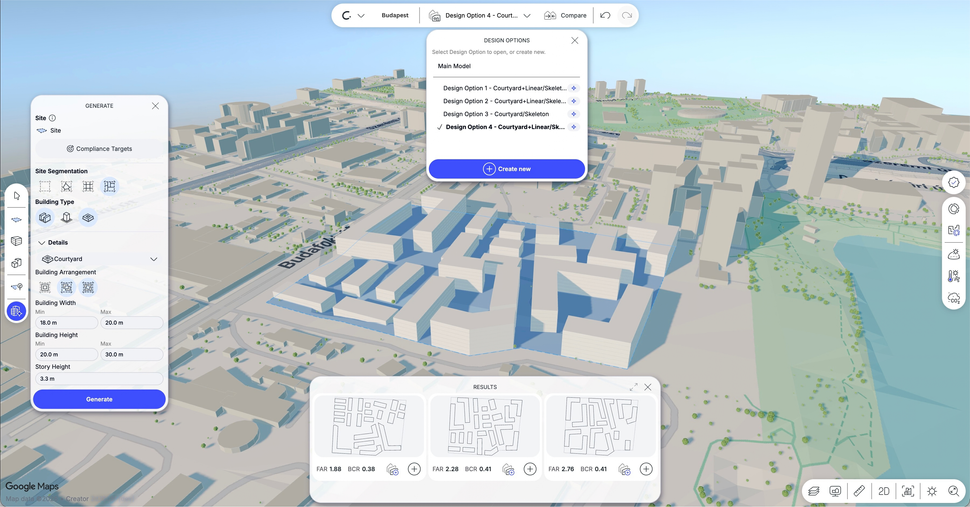Open Design Option 1 - Courtyard+Linear/Skeleton

tap(504, 88)
